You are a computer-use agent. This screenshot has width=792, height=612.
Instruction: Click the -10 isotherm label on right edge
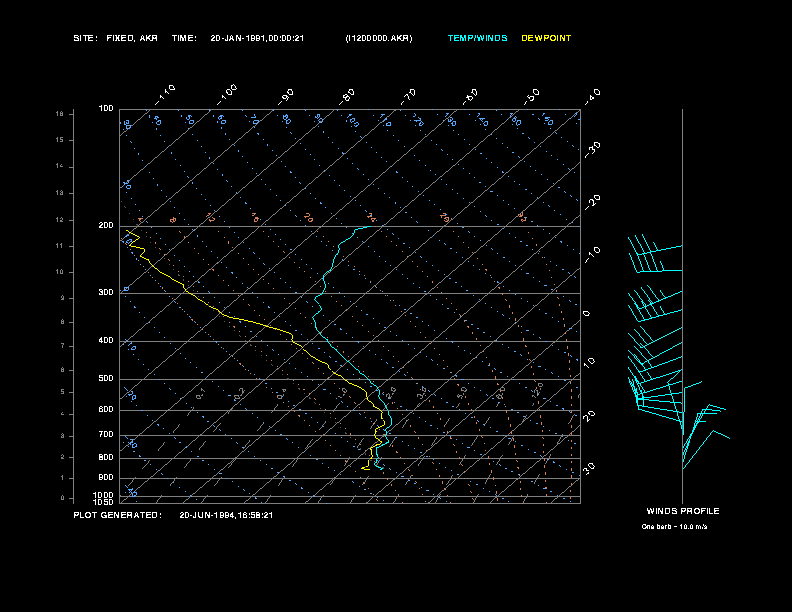[x=592, y=255]
